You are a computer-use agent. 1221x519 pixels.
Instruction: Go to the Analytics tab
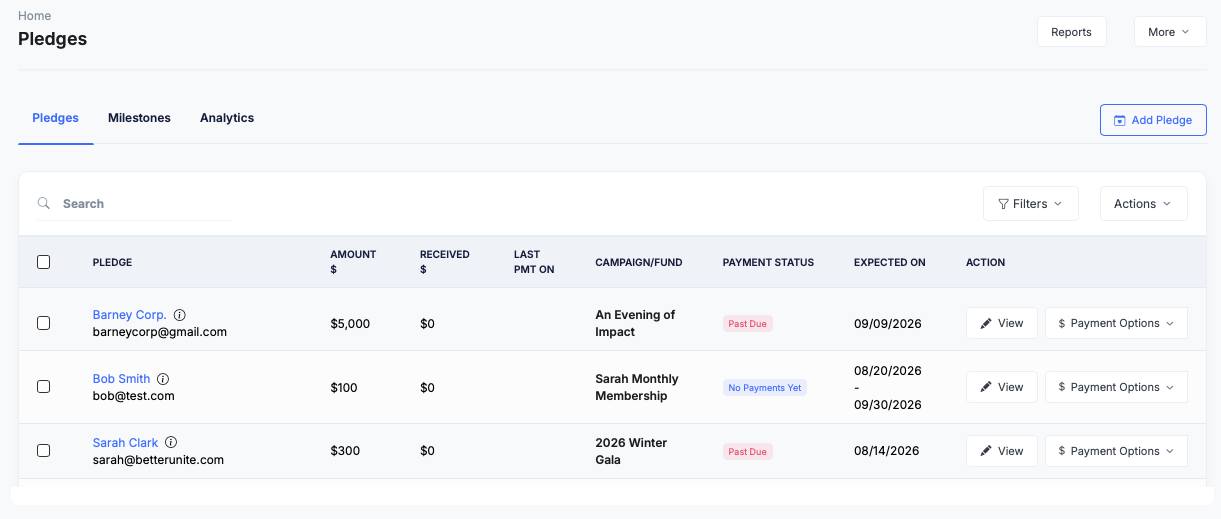coord(227,118)
